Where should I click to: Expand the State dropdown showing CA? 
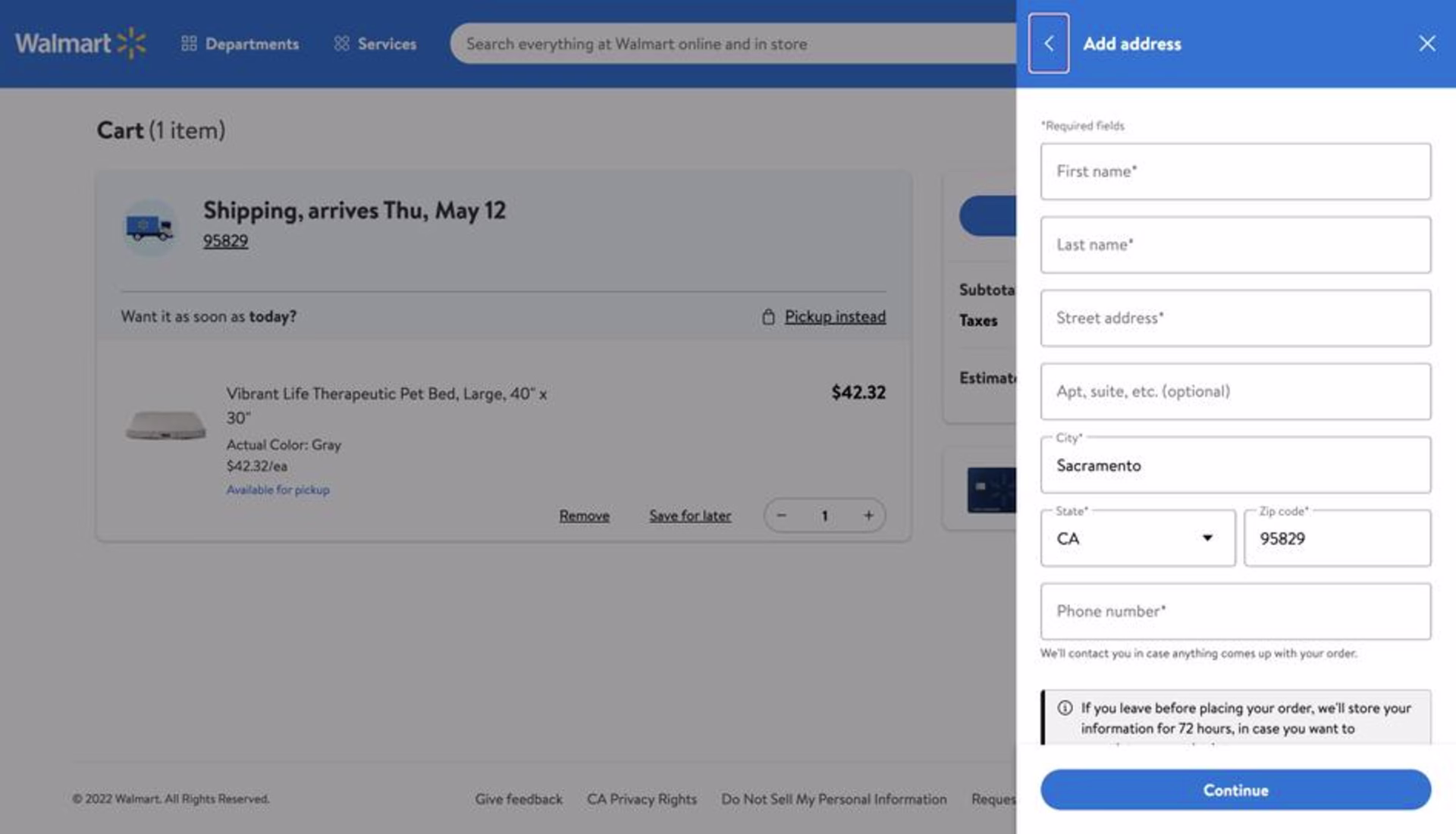(x=1137, y=538)
